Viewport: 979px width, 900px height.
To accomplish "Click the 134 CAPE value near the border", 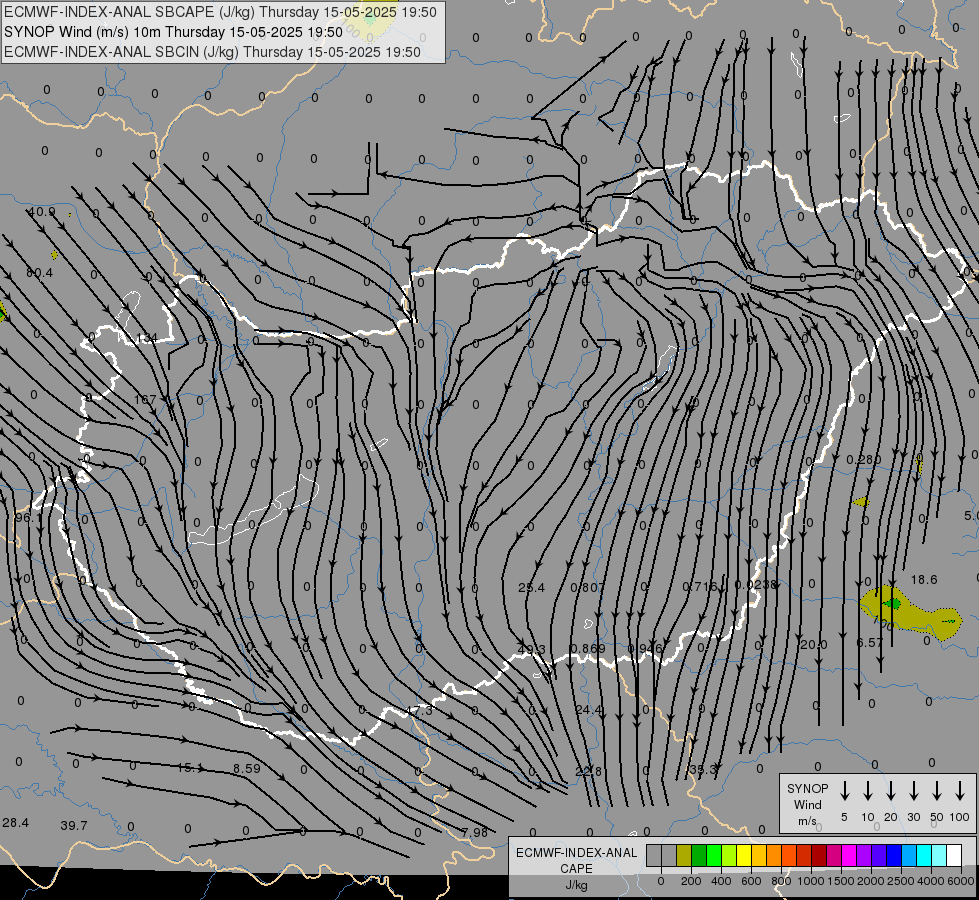I will (147, 338).
